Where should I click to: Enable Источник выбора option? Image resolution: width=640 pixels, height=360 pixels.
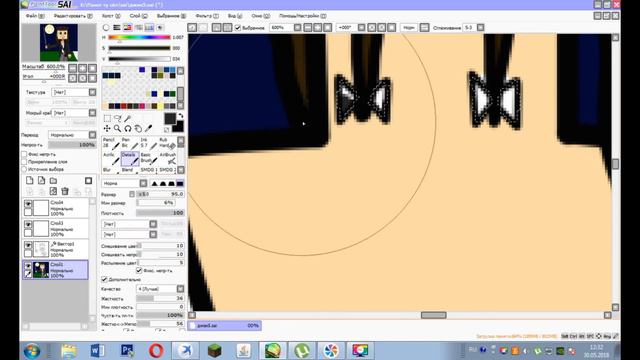point(24,169)
